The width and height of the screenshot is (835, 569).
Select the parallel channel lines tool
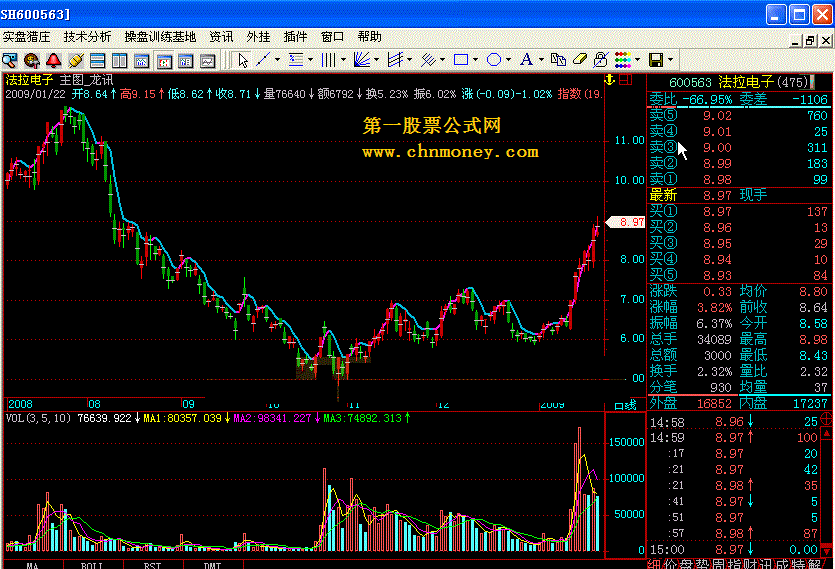[395, 60]
